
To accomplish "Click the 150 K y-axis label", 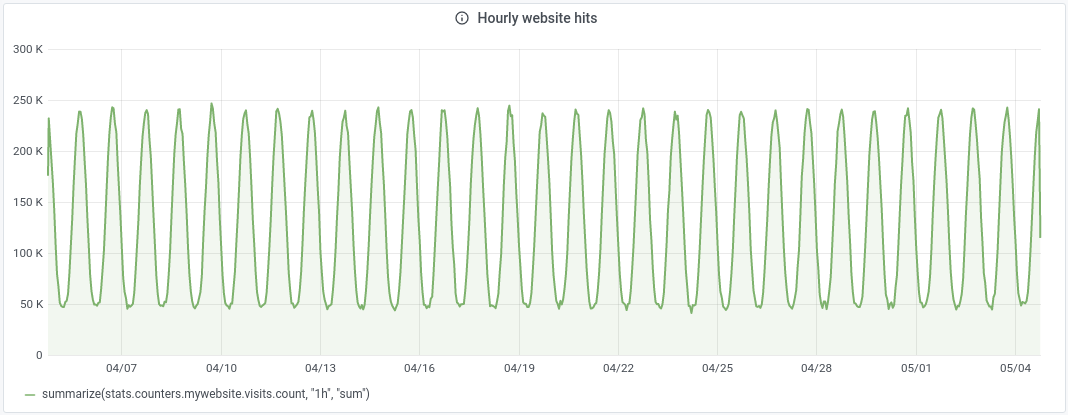I will (x=27, y=202).
